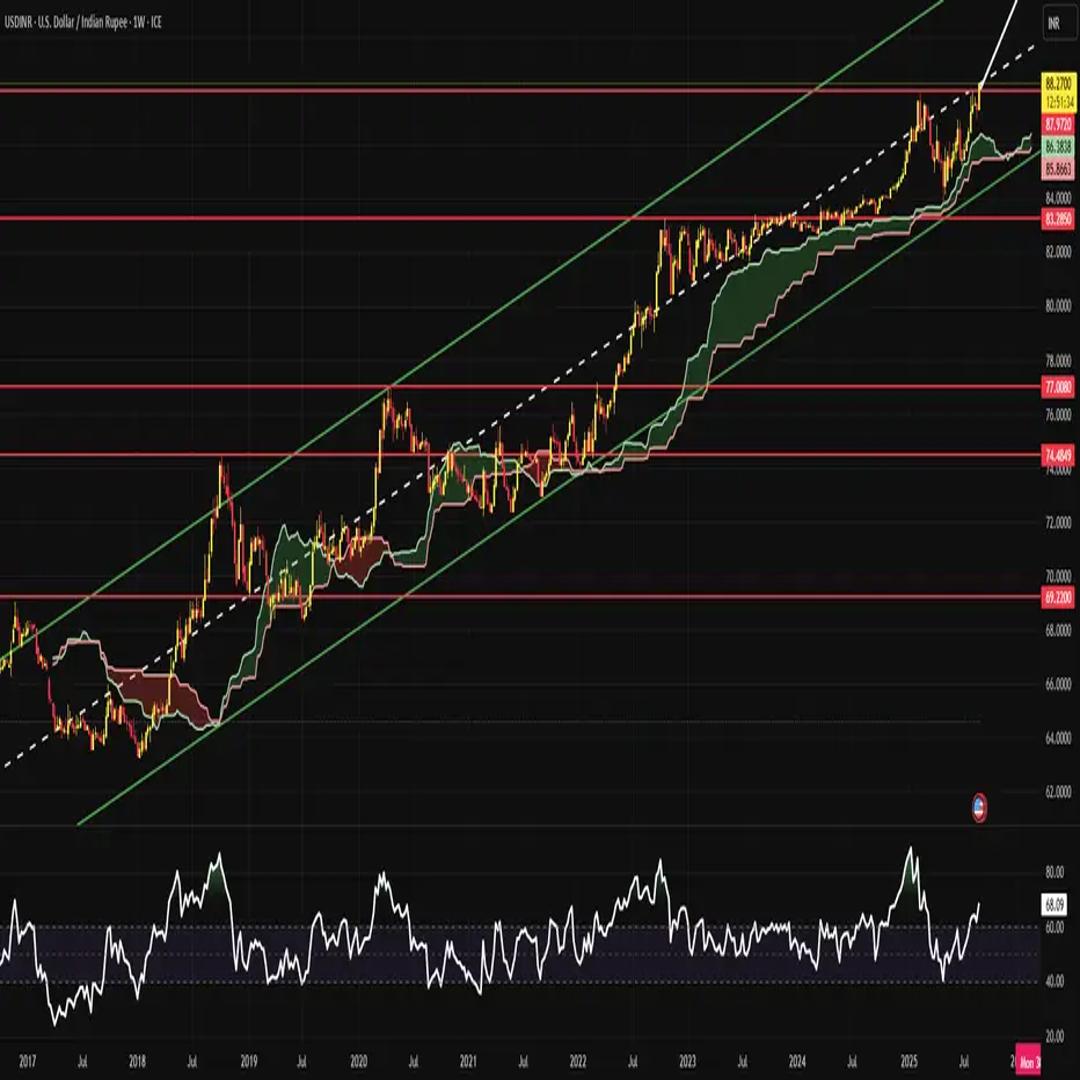Image resolution: width=1080 pixels, height=1080 pixels.
Task: Click the USDINR symbol title
Action: (x=24, y=21)
